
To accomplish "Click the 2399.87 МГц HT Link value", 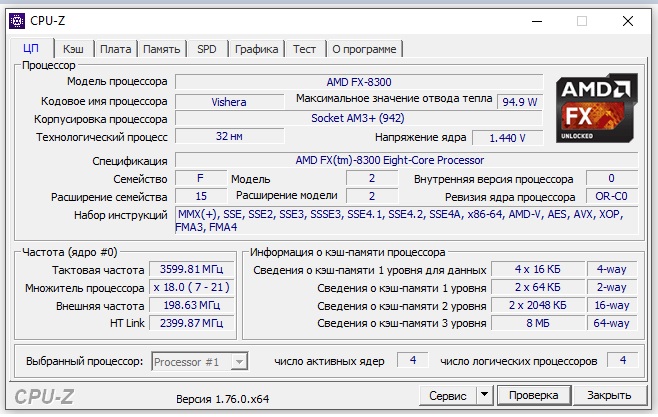I will pyautogui.click(x=191, y=323).
